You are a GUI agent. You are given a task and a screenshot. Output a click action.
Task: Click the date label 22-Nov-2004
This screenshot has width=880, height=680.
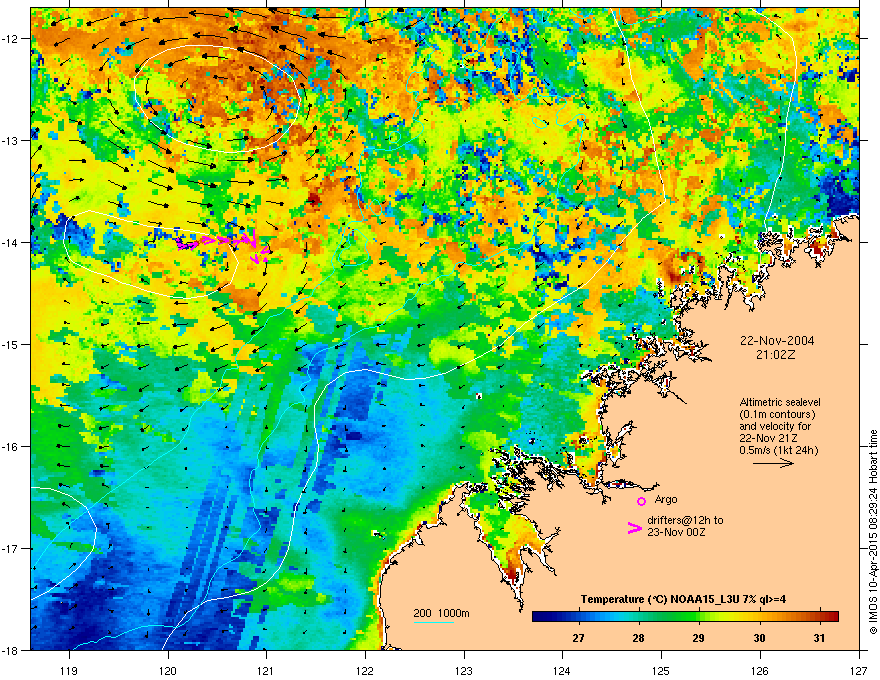[777, 341]
